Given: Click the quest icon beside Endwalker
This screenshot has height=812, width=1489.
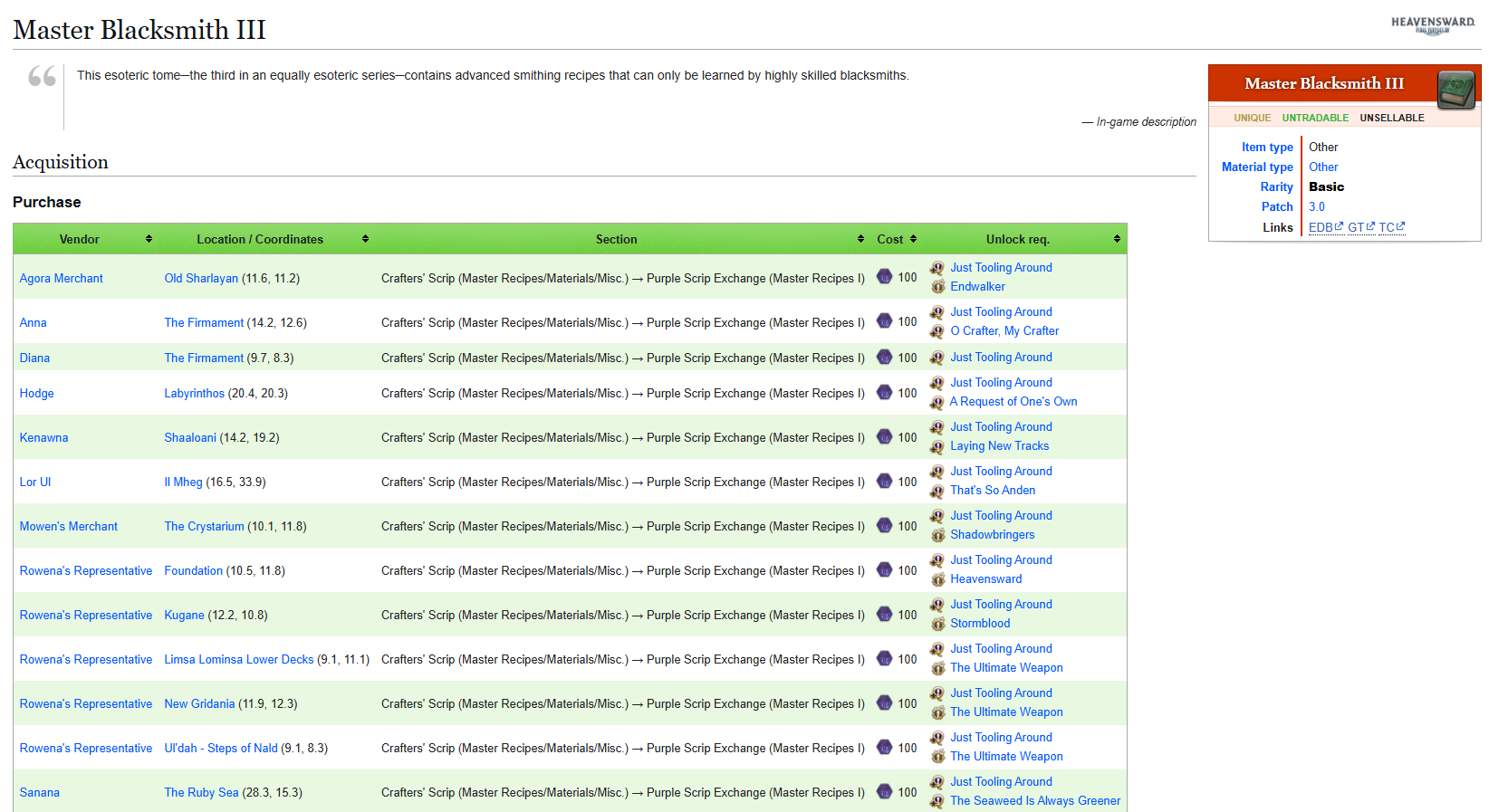Looking at the screenshot, I should [x=938, y=287].
